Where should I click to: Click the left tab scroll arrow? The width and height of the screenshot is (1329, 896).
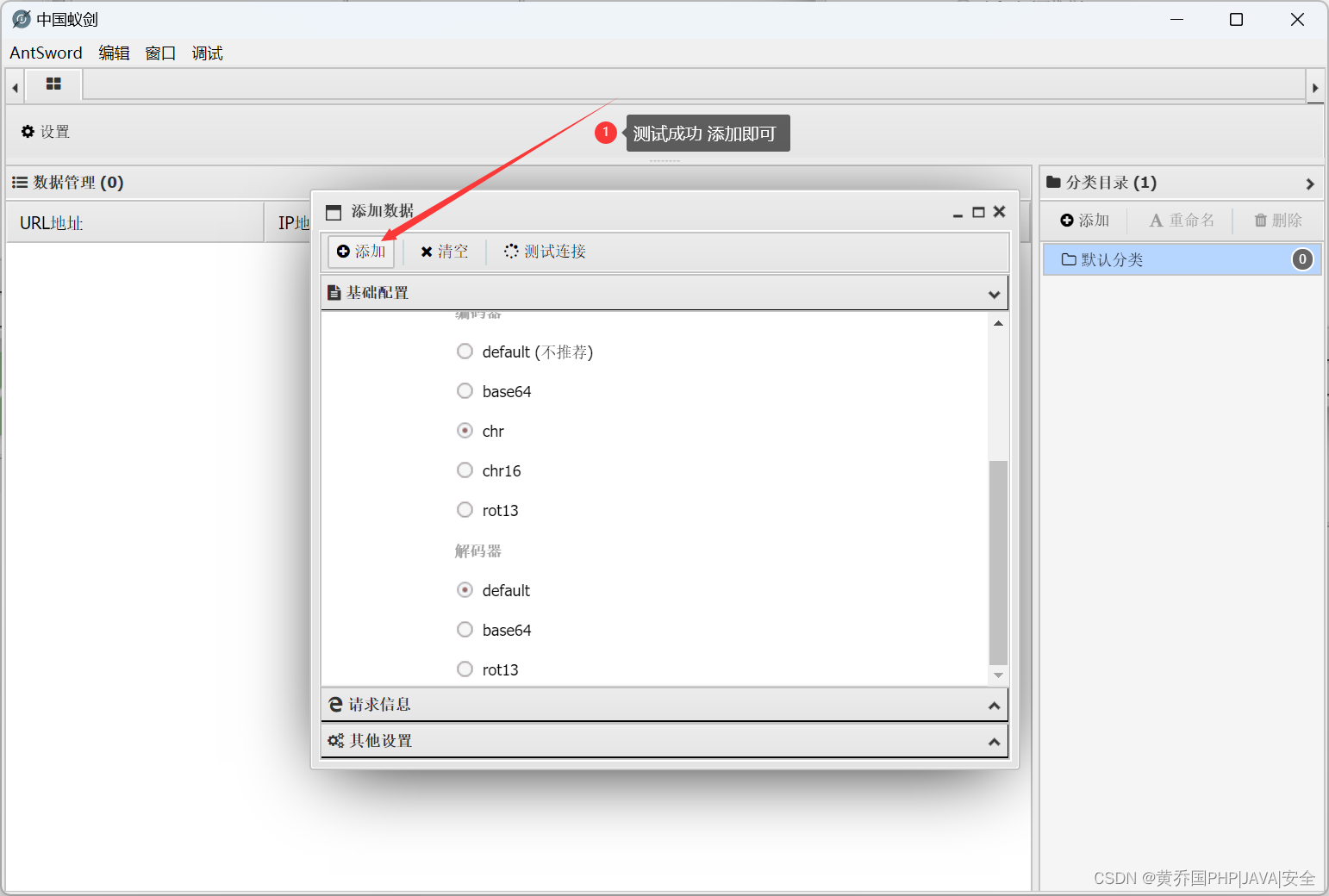tap(15, 88)
